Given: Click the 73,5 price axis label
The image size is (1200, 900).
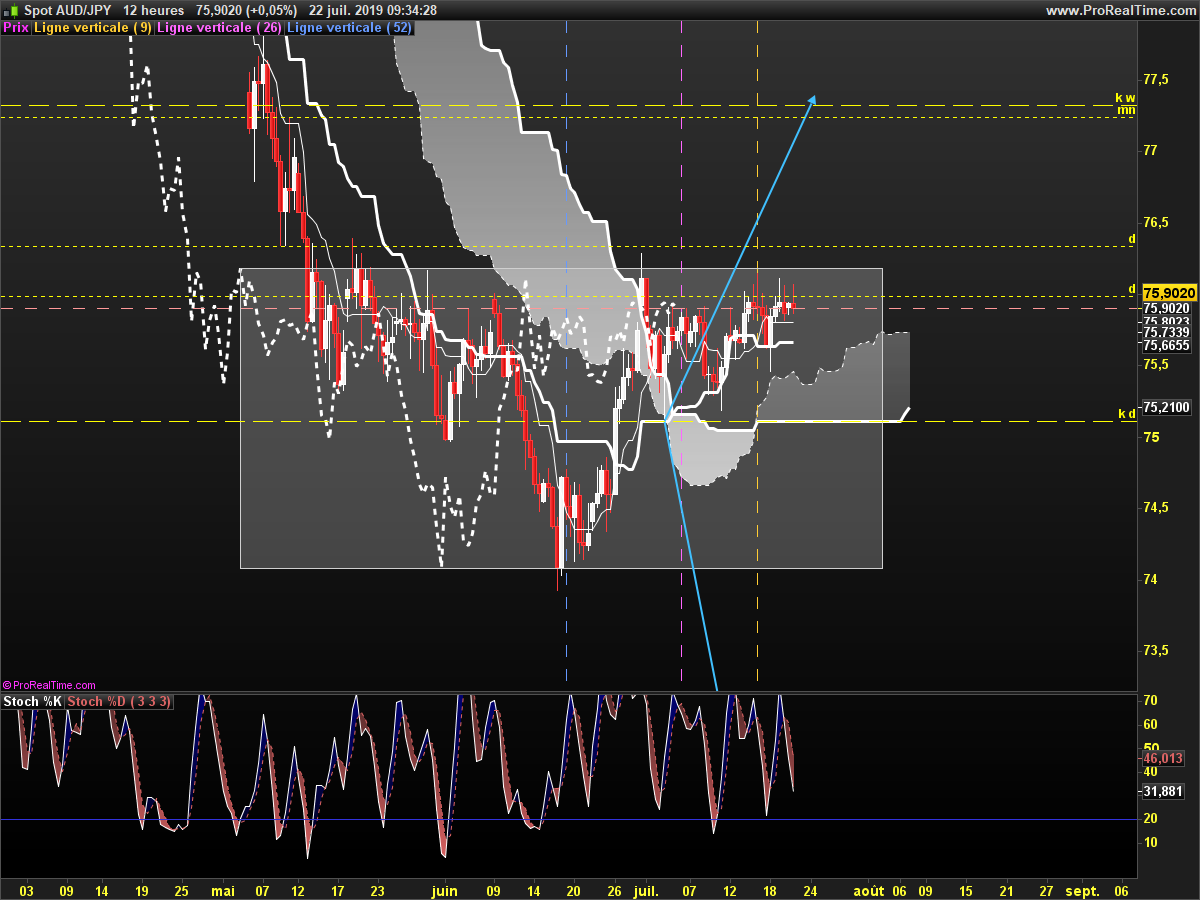Looking at the screenshot, I should point(1157,651).
